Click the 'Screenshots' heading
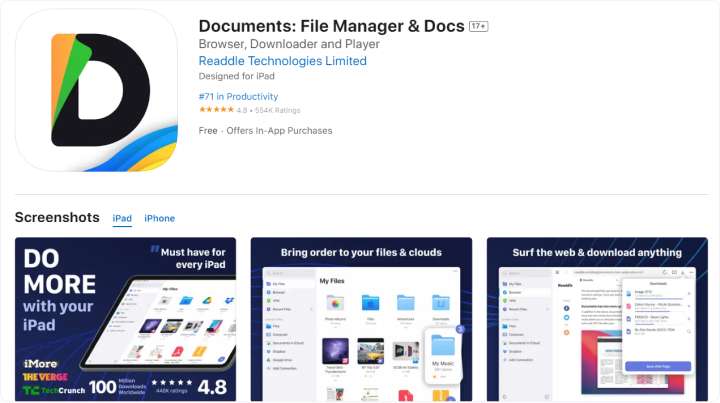 [x=57, y=217]
